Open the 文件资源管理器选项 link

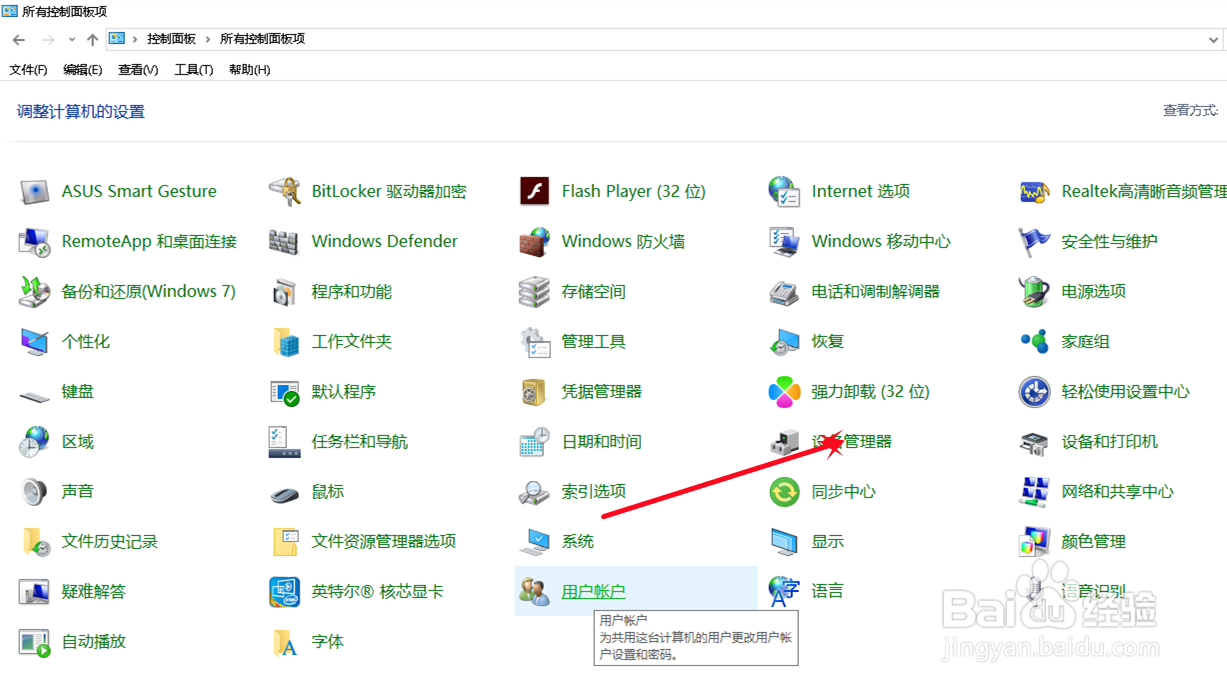pyautogui.click(x=384, y=542)
